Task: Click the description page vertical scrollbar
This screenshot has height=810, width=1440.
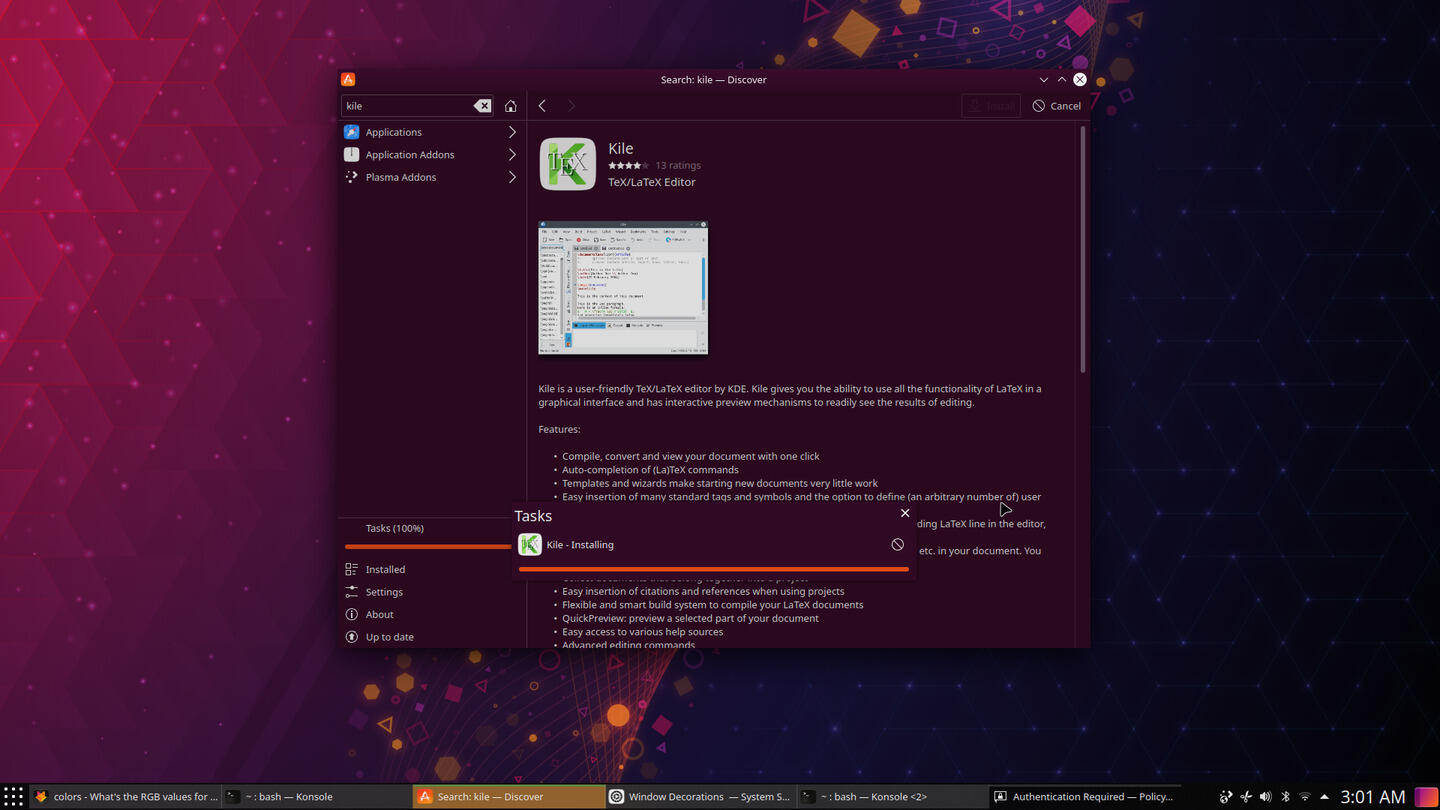Action: click(1083, 250)
